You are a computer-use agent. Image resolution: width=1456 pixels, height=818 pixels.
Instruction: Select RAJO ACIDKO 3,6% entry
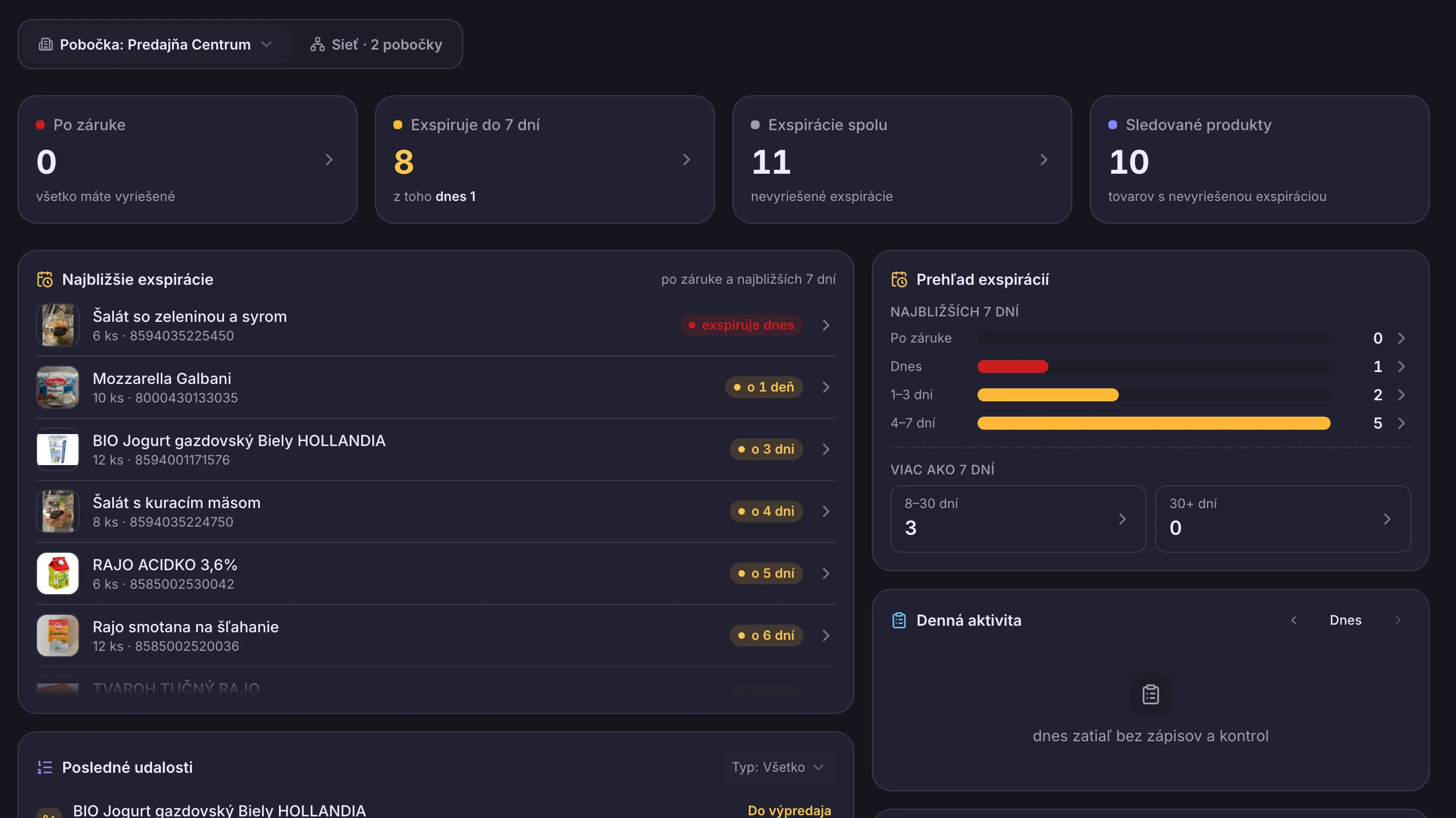(436, 573)
